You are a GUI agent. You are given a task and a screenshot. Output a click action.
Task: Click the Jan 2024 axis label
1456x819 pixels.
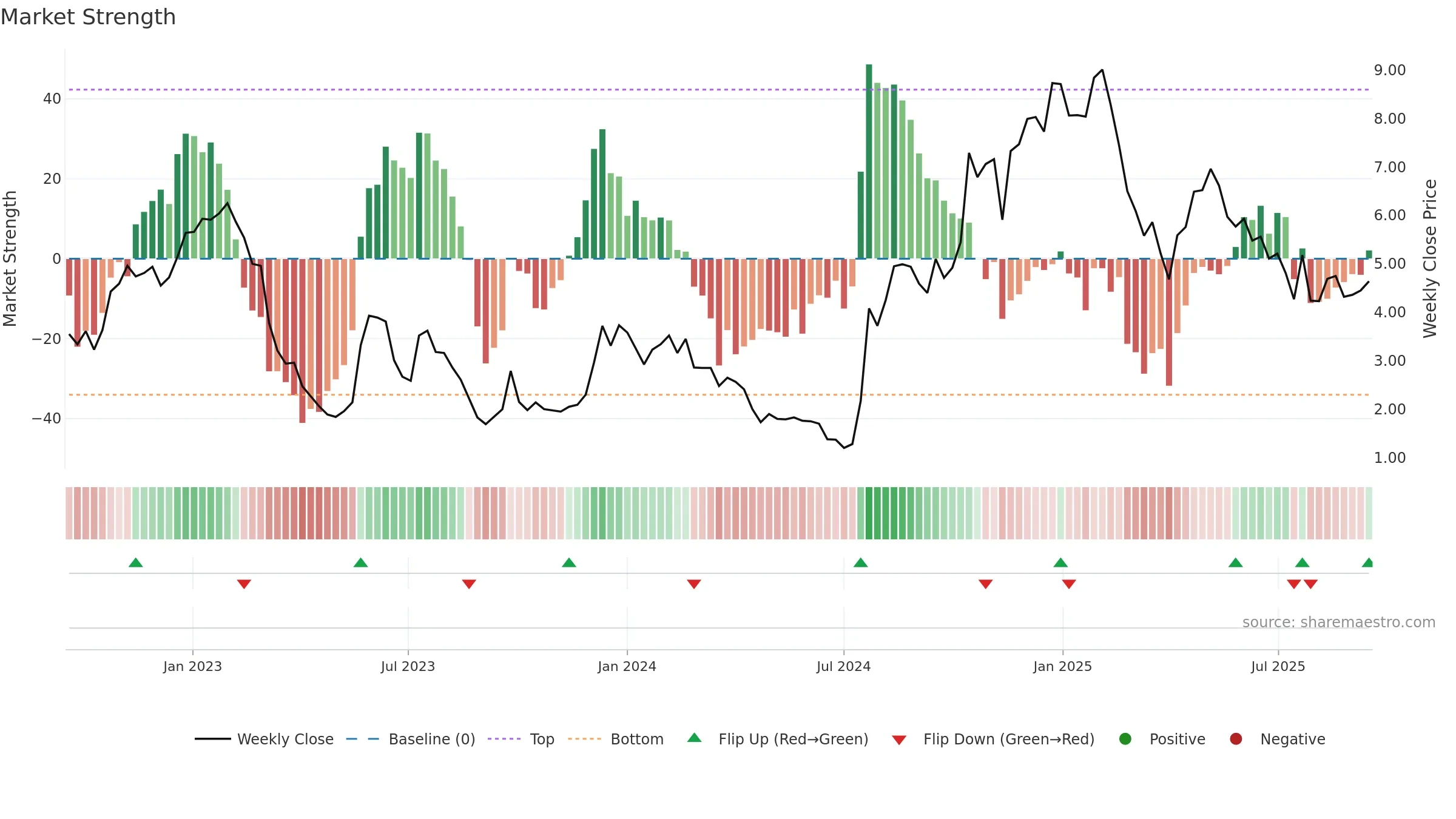(627, 666)
